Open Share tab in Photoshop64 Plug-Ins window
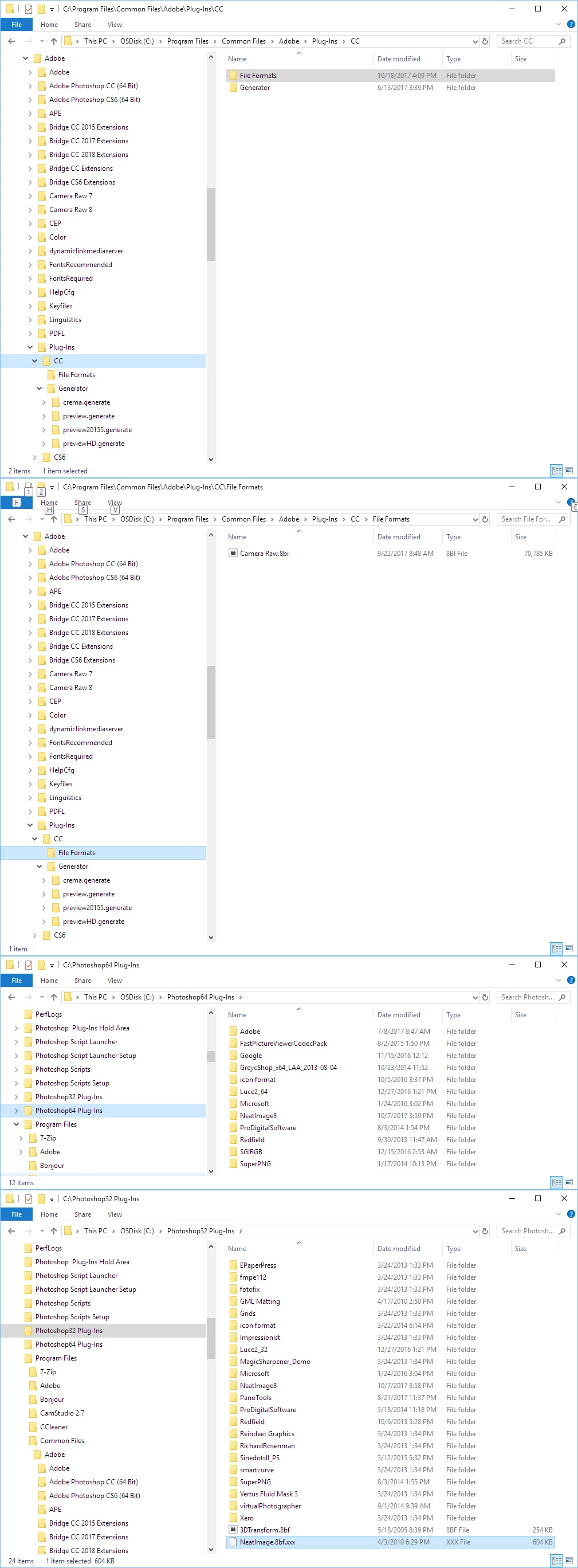The height and width of the screenshot is (1568, 578). coord(82,980)
